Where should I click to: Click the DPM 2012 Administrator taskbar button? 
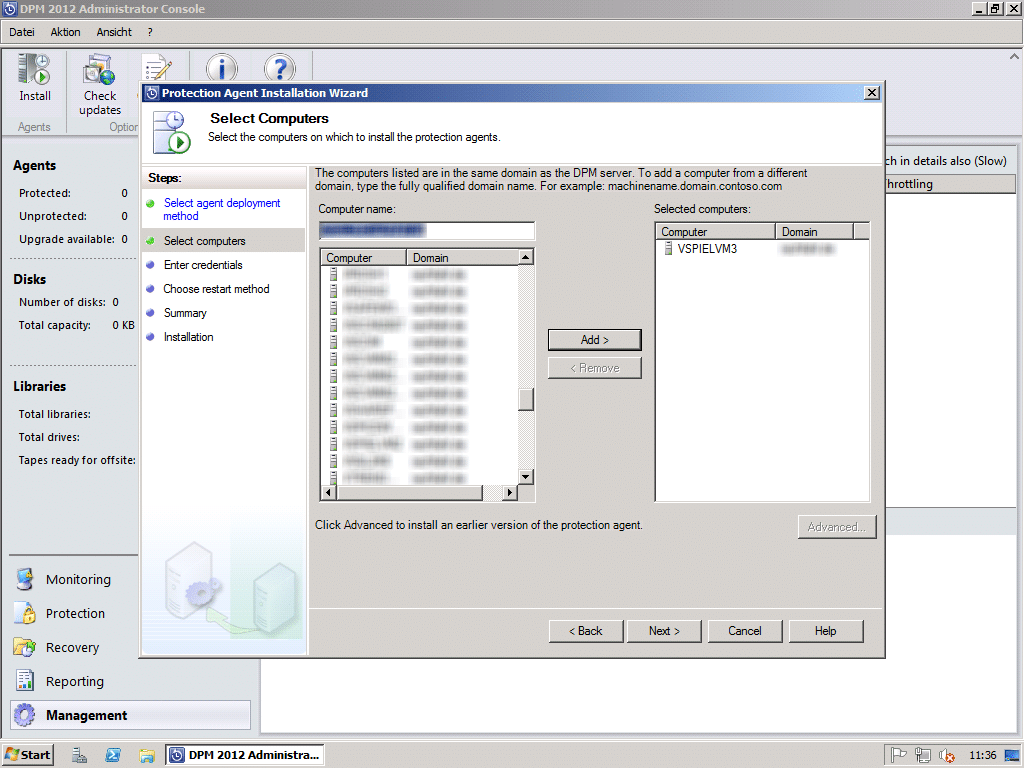[x=244, y=755]
